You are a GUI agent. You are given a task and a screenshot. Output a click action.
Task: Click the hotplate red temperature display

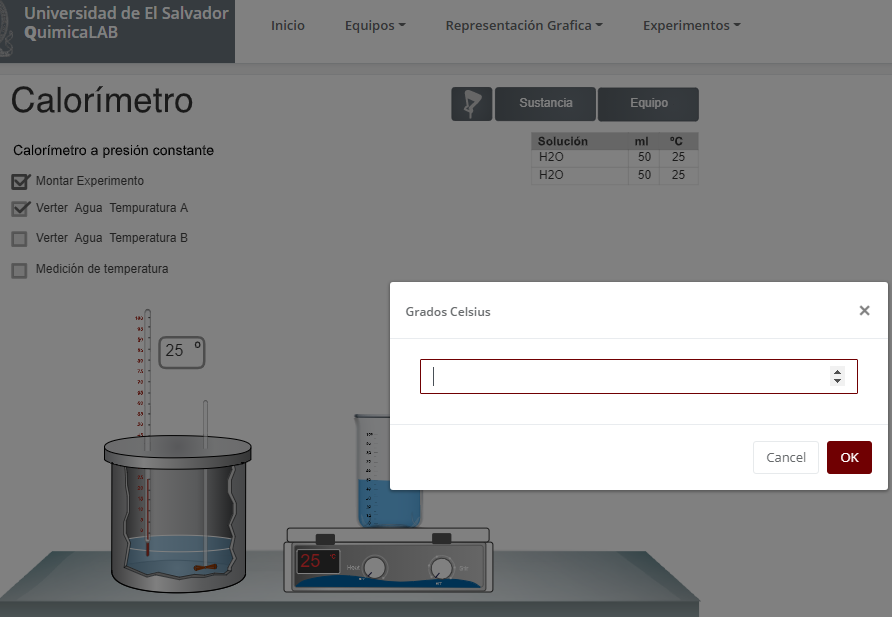pyautogui.click(x=317, y=561)
